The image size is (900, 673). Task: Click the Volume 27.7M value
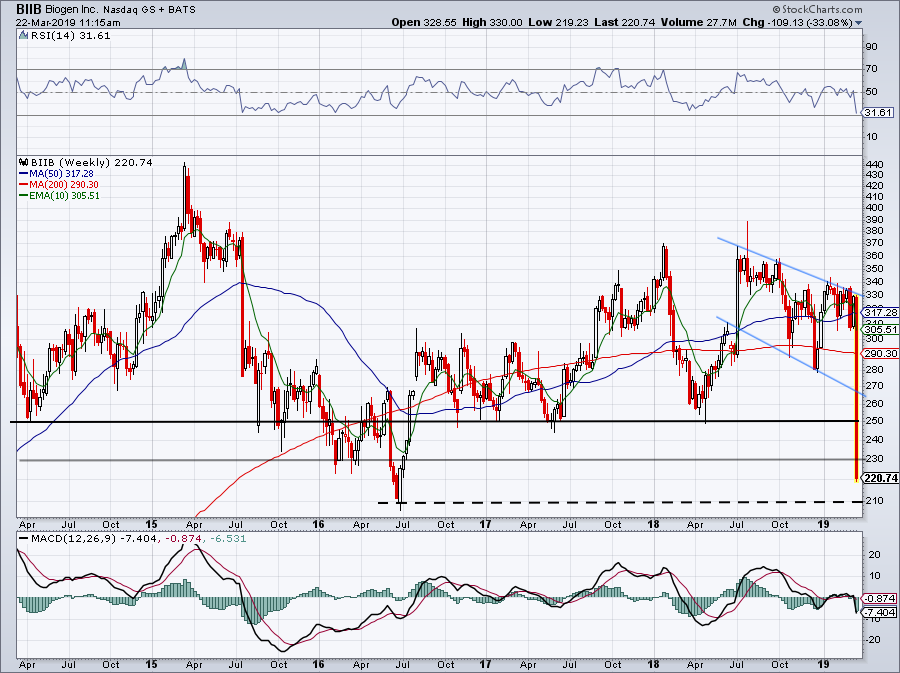pyautogui.click(x=699, y=22)
